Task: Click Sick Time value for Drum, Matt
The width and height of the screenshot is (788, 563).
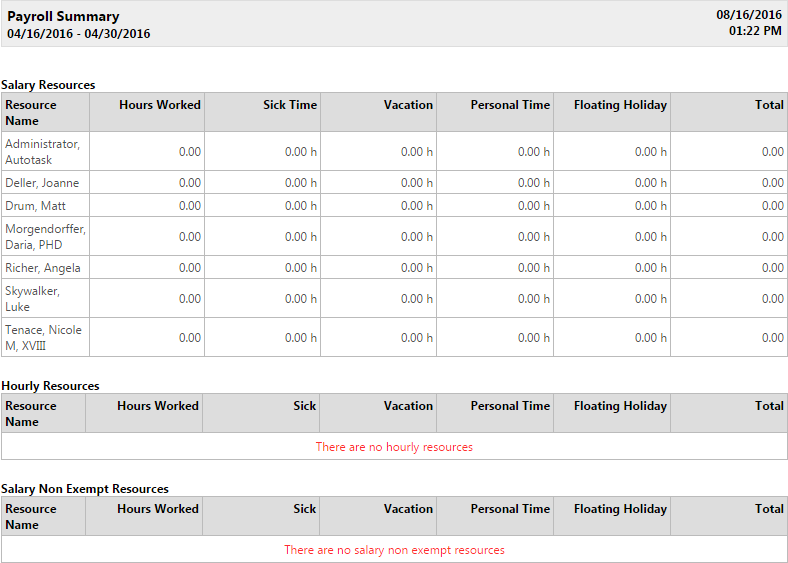Action: (301, 206)
